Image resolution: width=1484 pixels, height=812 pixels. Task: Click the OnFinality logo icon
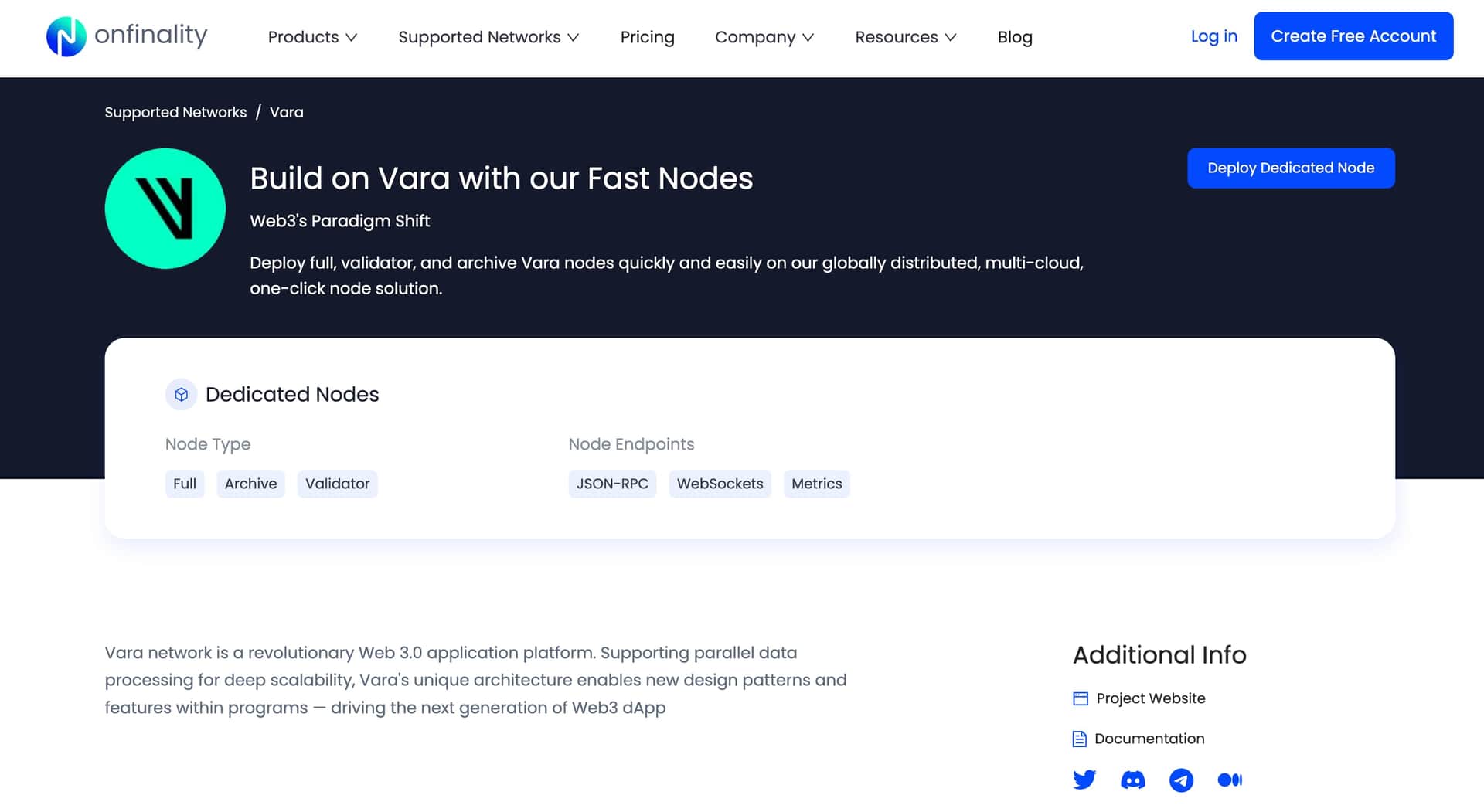click(x=66, y=36)
